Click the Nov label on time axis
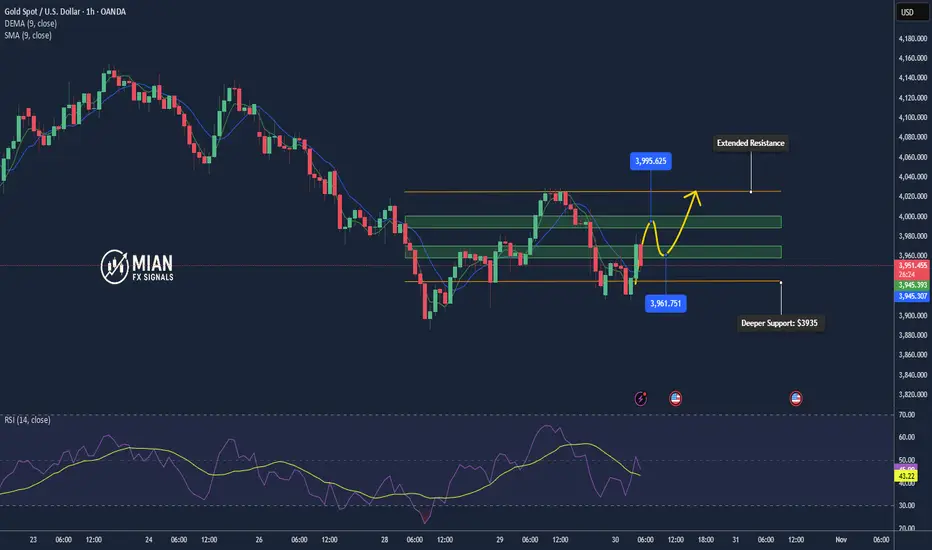The width and height of the screenshot is (932, 550). pyautogui.click(x=840, y=540)
